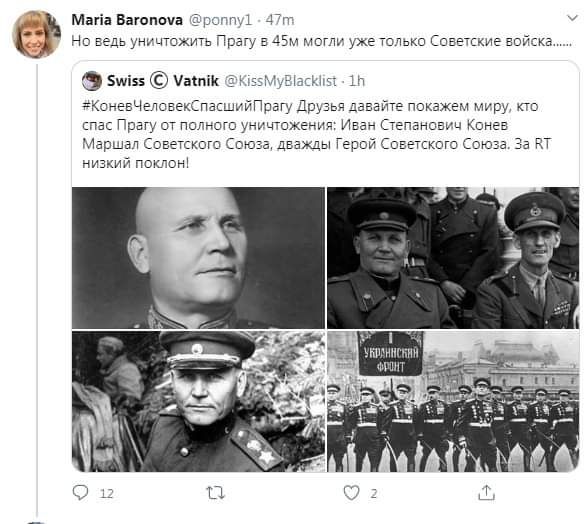
Task: Open the Maria Baronova name link
Action: (127, 20)
